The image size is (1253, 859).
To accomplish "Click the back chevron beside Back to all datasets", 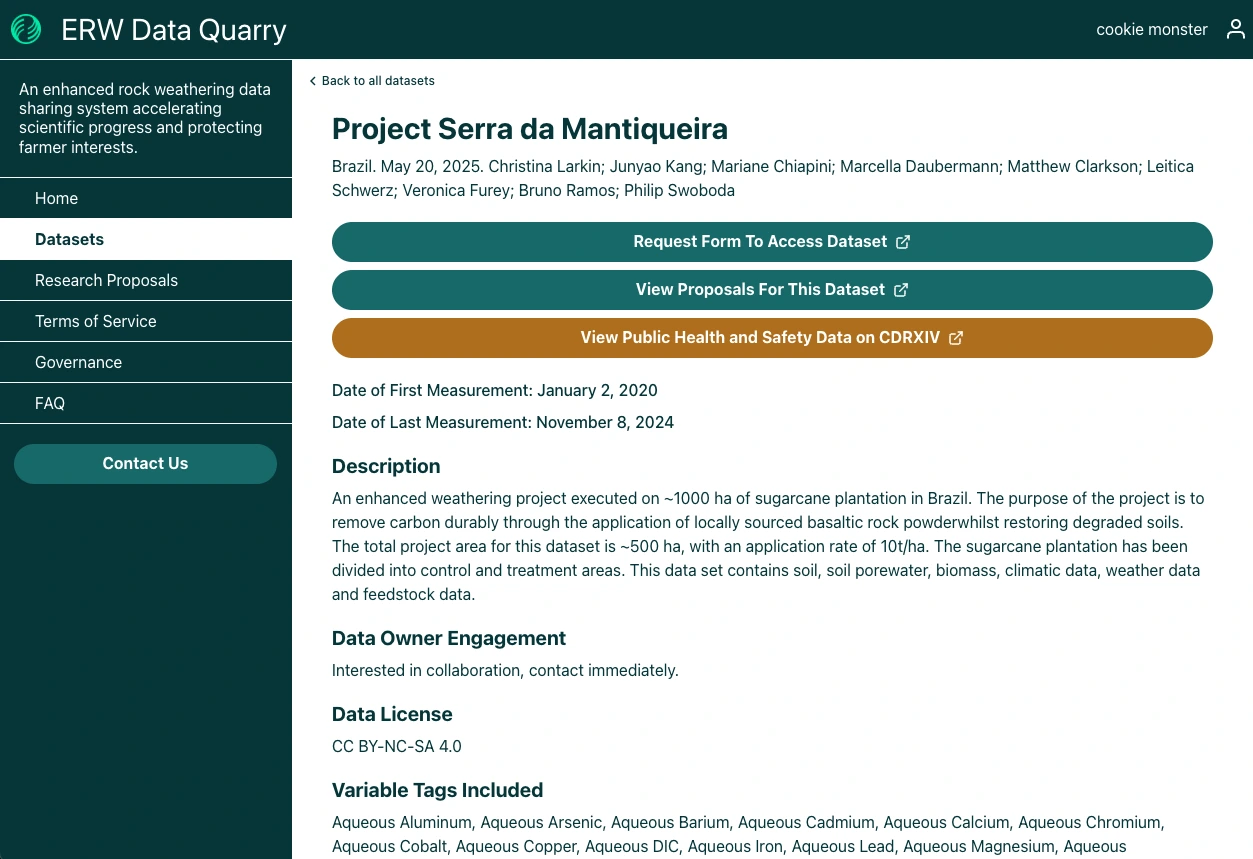I will tap(312, 81).
